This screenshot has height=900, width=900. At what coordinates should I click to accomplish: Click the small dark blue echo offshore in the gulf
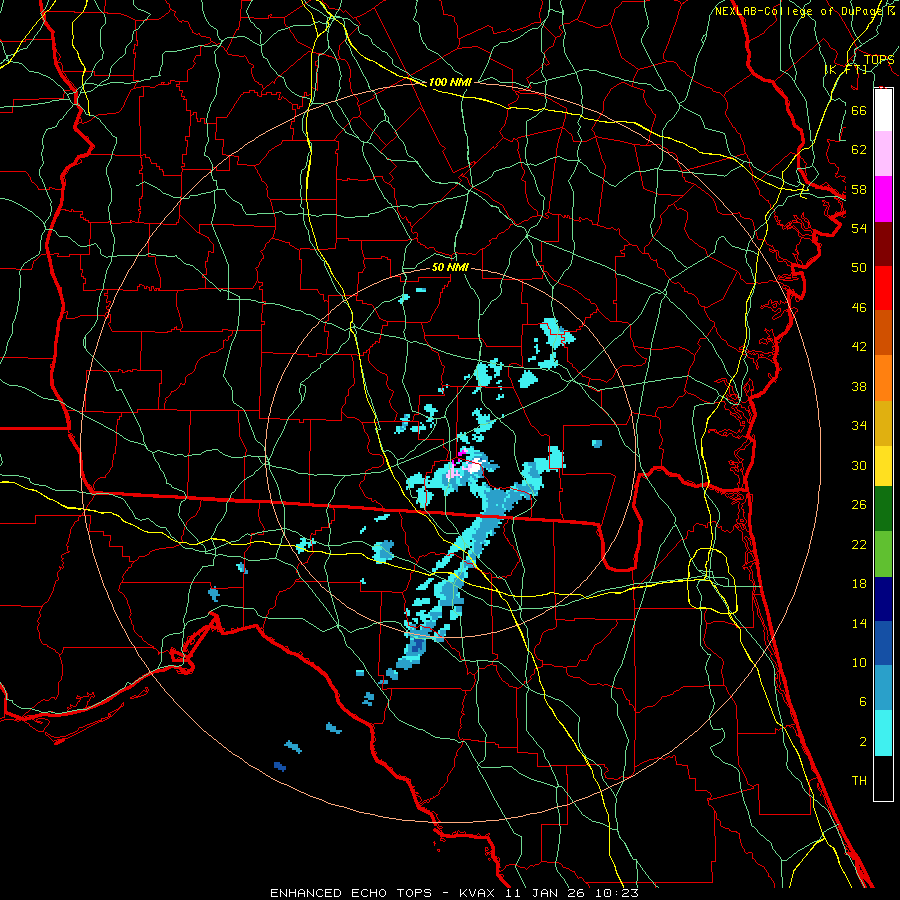280,766
